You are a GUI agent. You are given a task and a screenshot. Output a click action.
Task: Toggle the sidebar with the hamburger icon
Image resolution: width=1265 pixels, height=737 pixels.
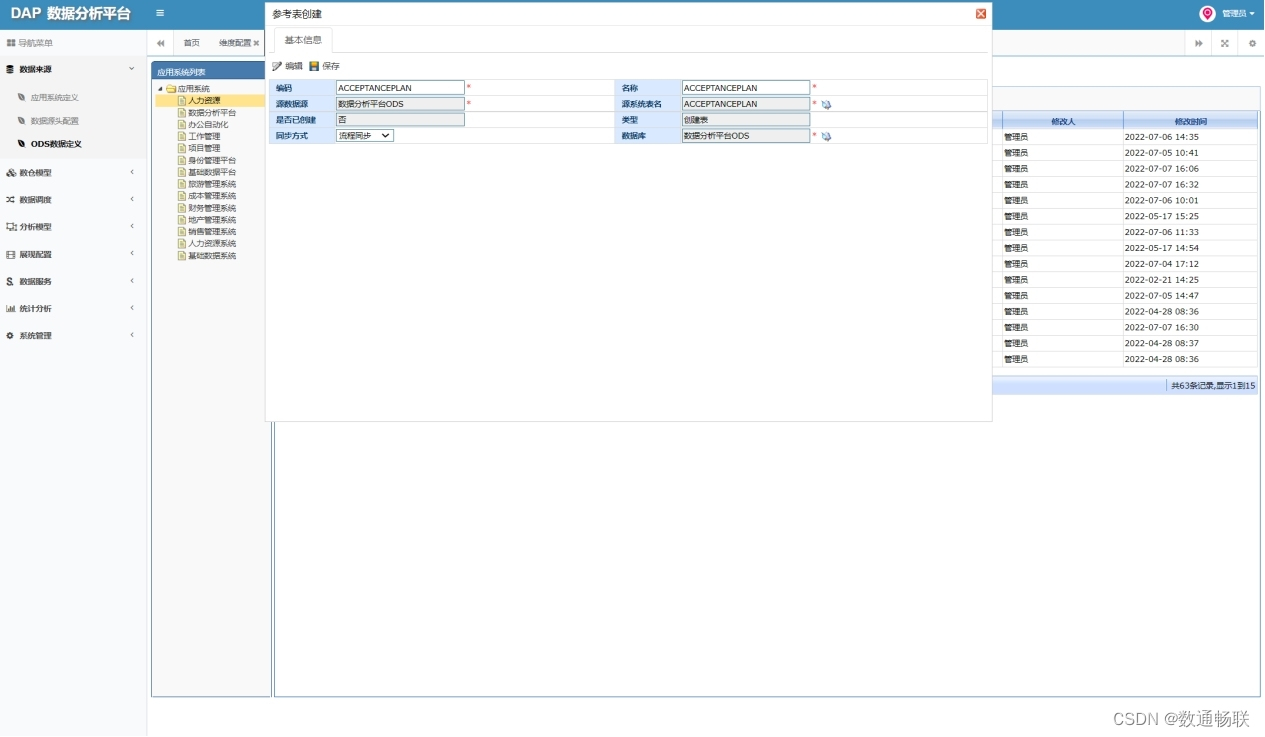pos(160,13)
